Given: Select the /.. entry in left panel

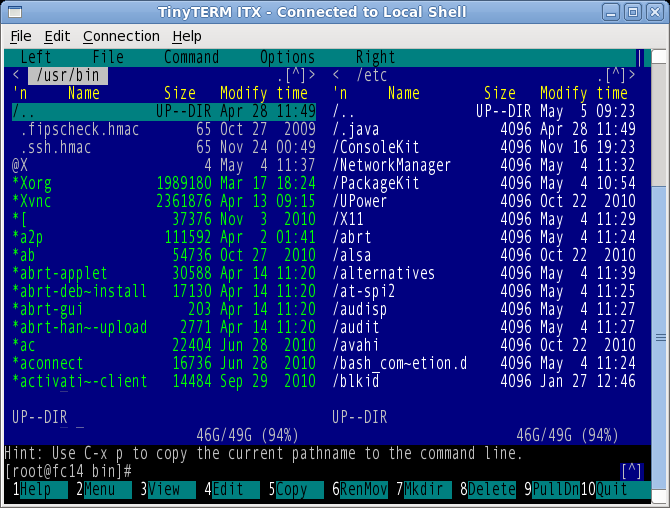Looking at the screenshot, I should click(164, 112).
